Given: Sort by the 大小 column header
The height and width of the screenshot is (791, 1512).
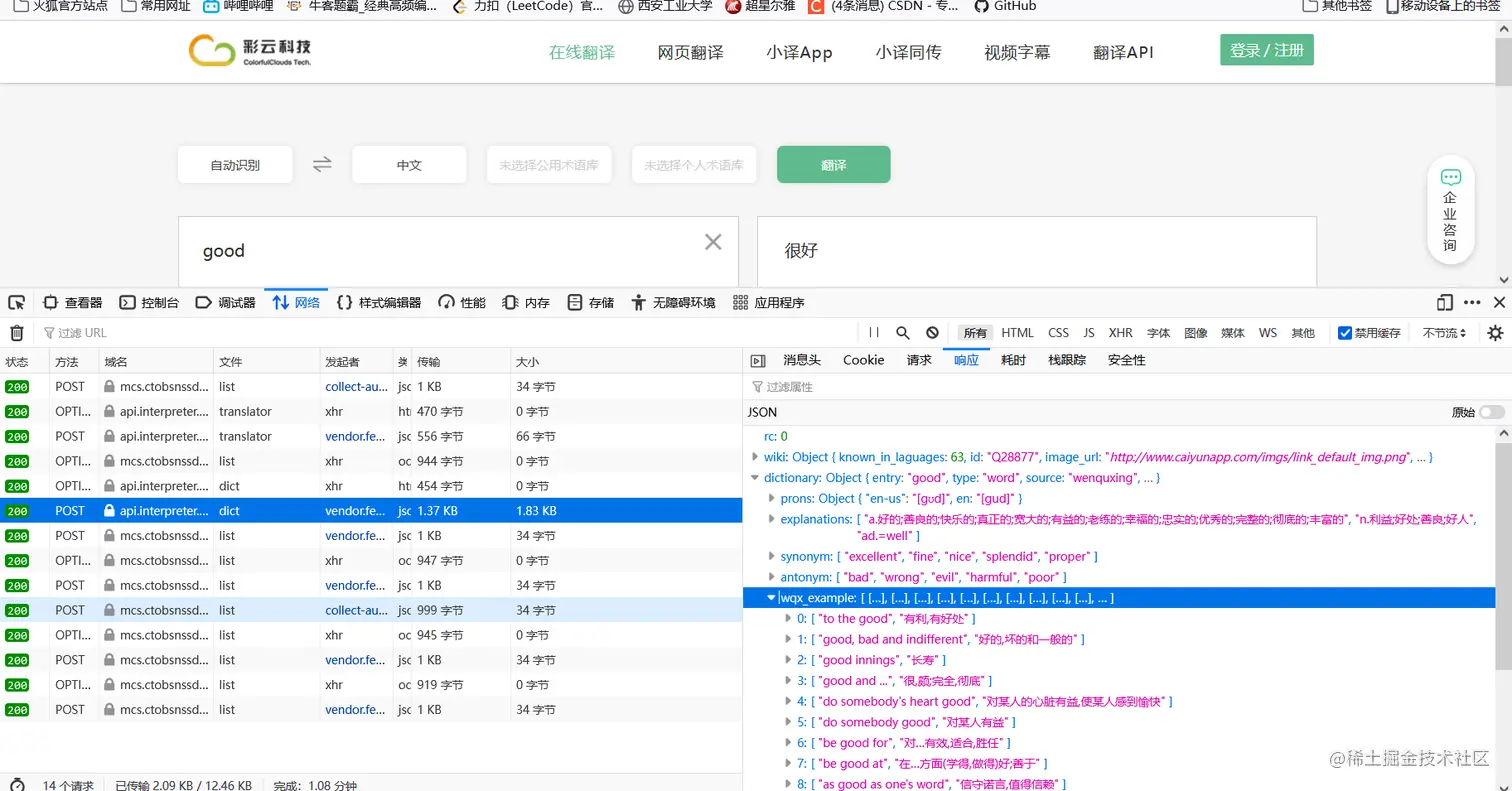Looking at the screenshot, I should click(x=626, y=361).
